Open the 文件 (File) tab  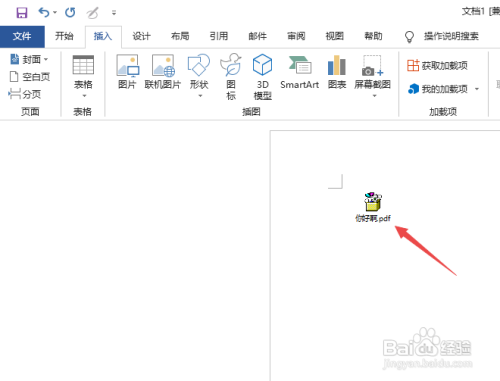[x=22, y=36]
